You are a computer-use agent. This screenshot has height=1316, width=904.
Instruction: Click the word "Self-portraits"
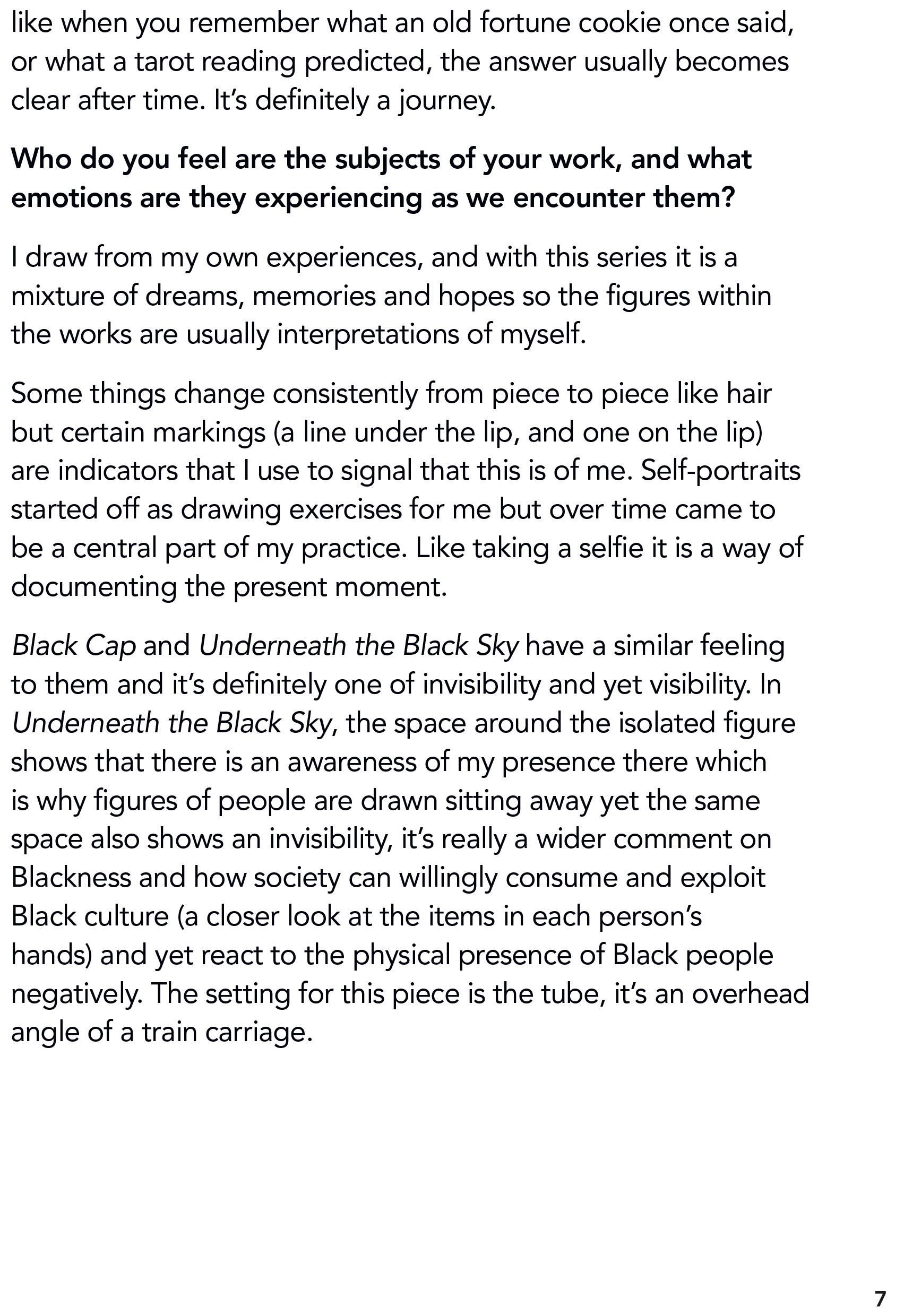click(x=720, y=471)
